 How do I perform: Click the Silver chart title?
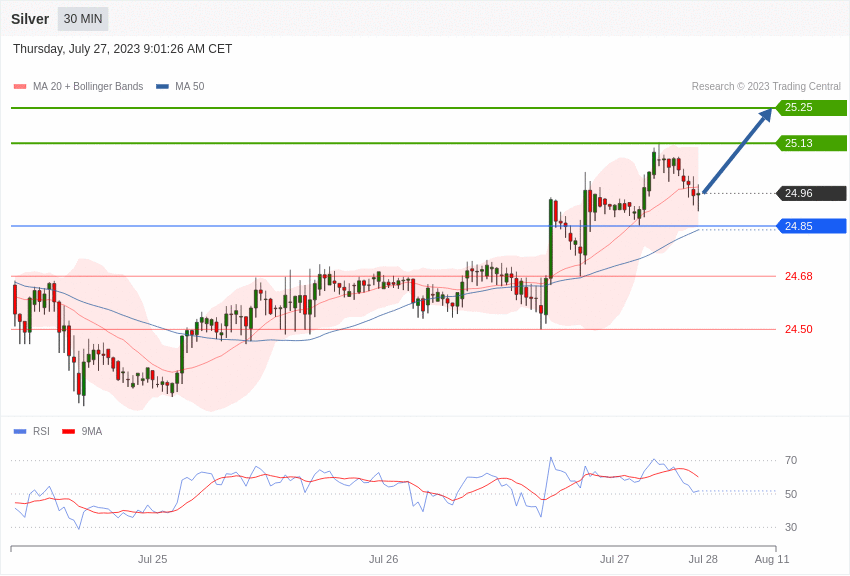tap(30, 19)
